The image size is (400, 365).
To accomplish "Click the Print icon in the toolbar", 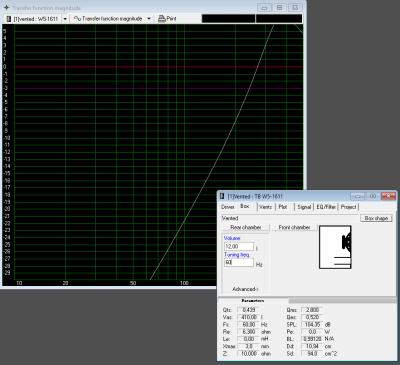I will click(x=162, y=19).
